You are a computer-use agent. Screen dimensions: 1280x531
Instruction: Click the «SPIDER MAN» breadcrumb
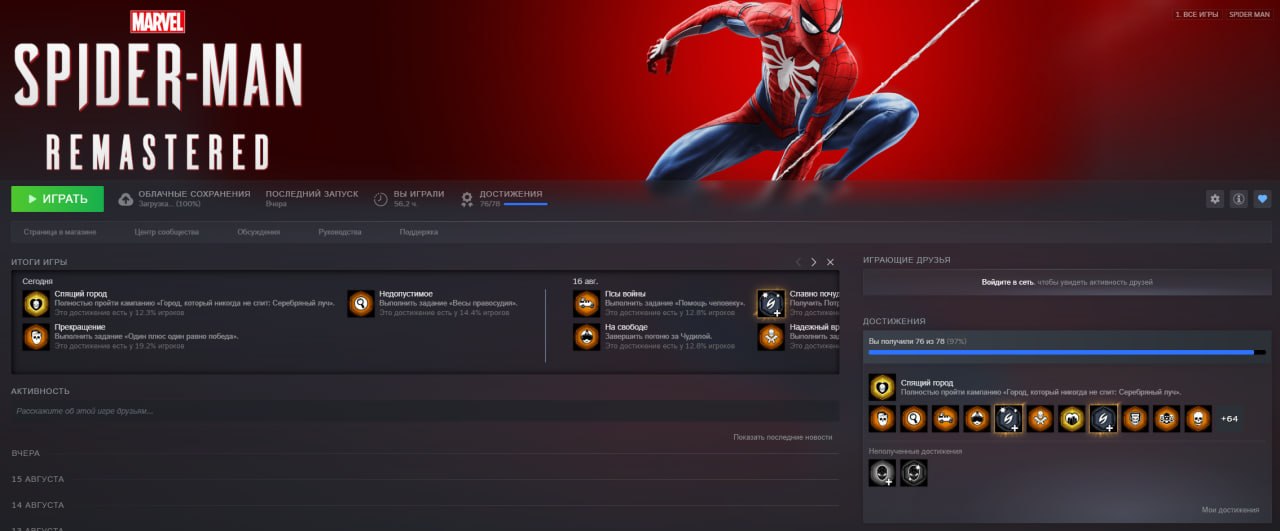click(1249, 15)
